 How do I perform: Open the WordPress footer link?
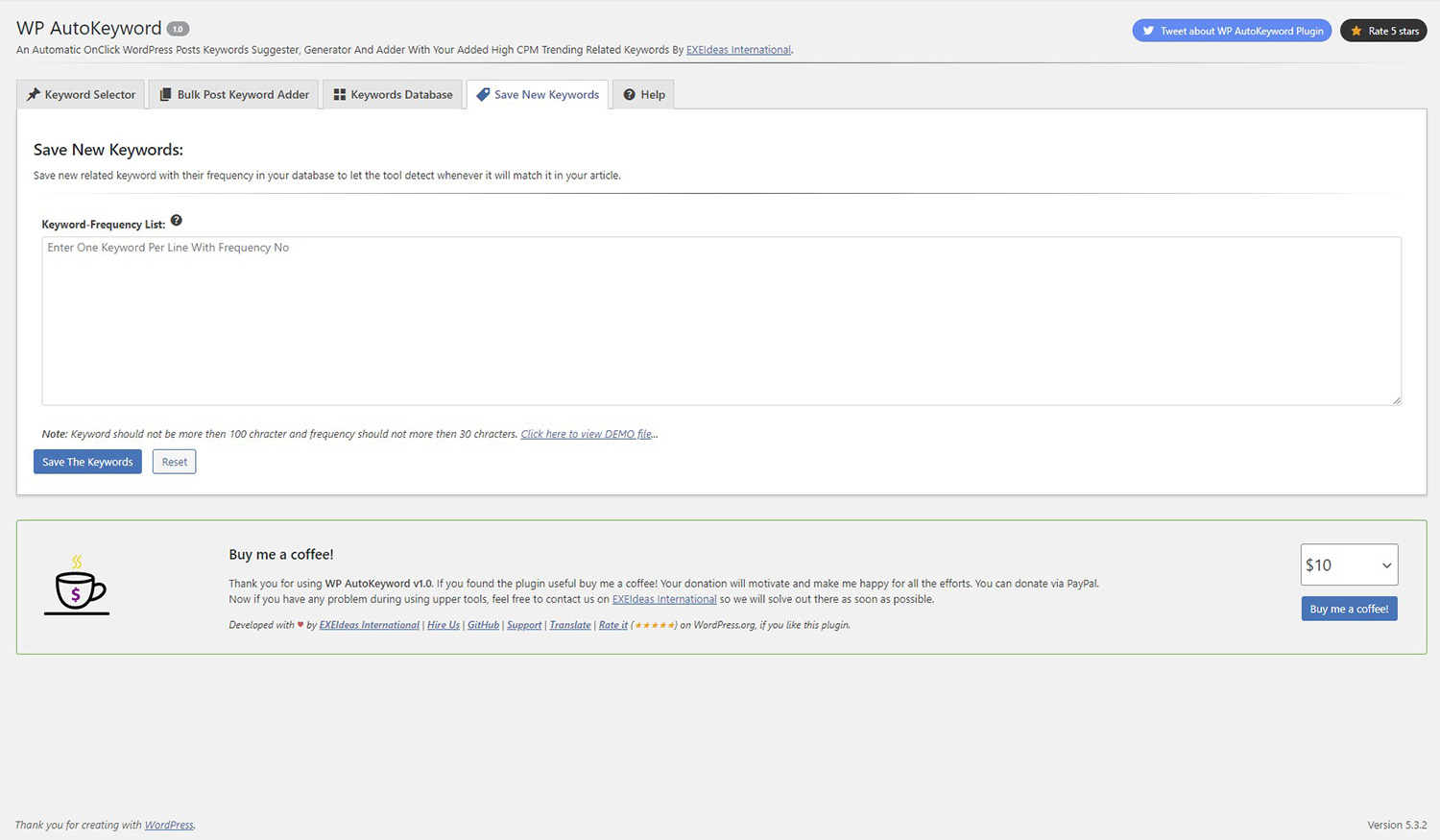[x=169, y=825]
